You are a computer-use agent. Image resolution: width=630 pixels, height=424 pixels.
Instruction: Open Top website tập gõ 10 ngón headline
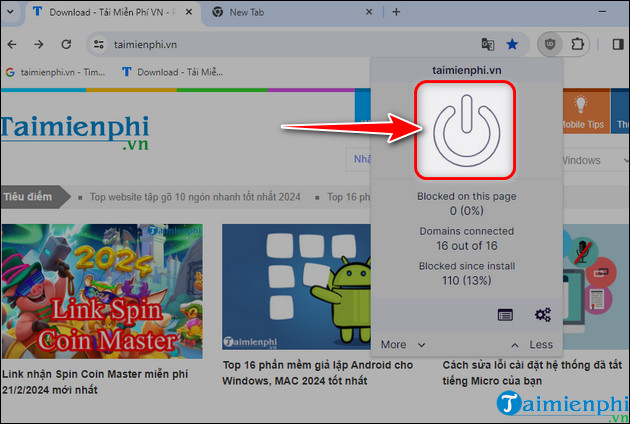click(195, 197)
